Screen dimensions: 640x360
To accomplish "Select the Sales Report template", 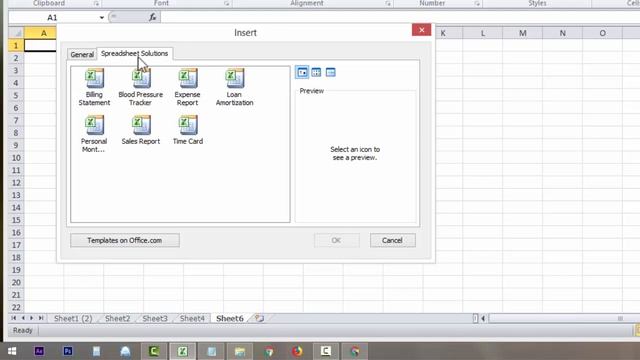I will coord(141,130).
